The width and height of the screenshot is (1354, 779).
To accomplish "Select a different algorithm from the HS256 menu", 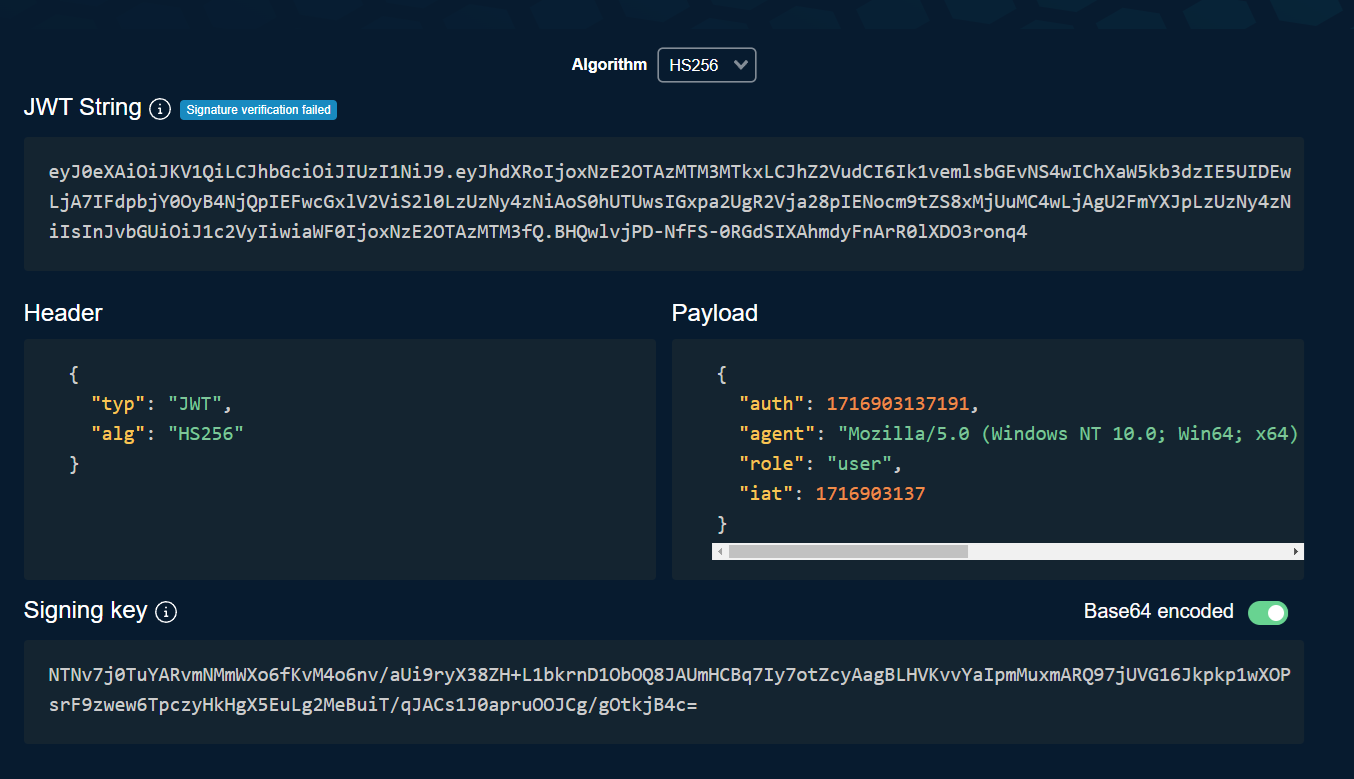I will [x=707, y=64].
